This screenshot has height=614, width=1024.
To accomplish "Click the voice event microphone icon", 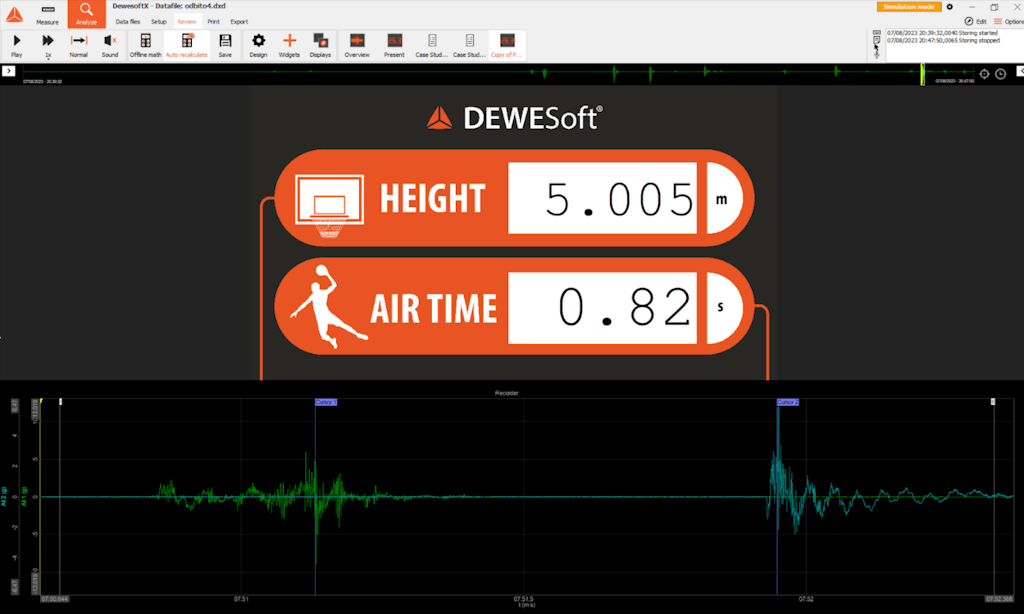I will tap(876, 54).
